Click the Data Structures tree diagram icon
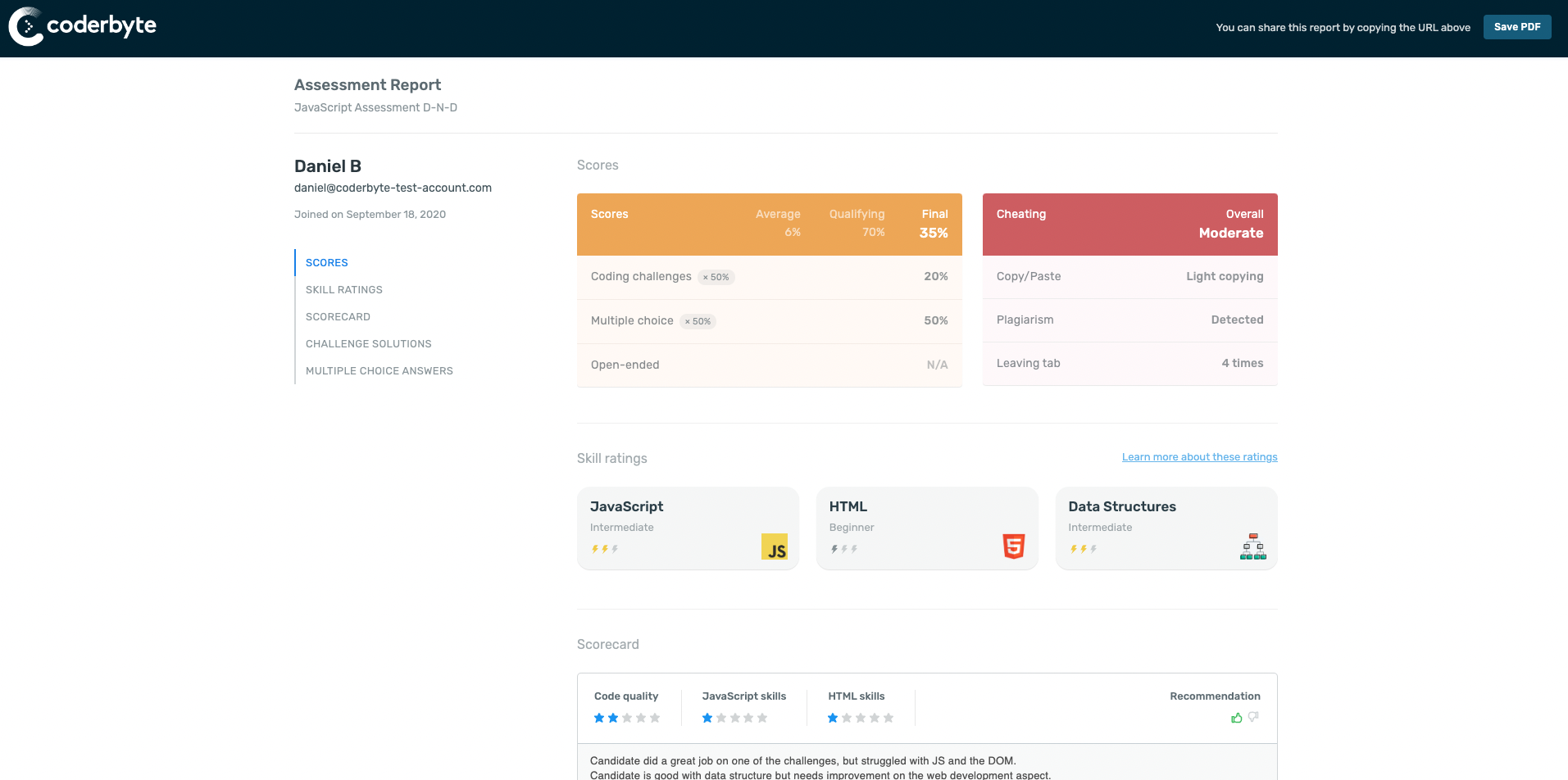This screenshot has height=780, width=1568. [x=1252, y=546]
